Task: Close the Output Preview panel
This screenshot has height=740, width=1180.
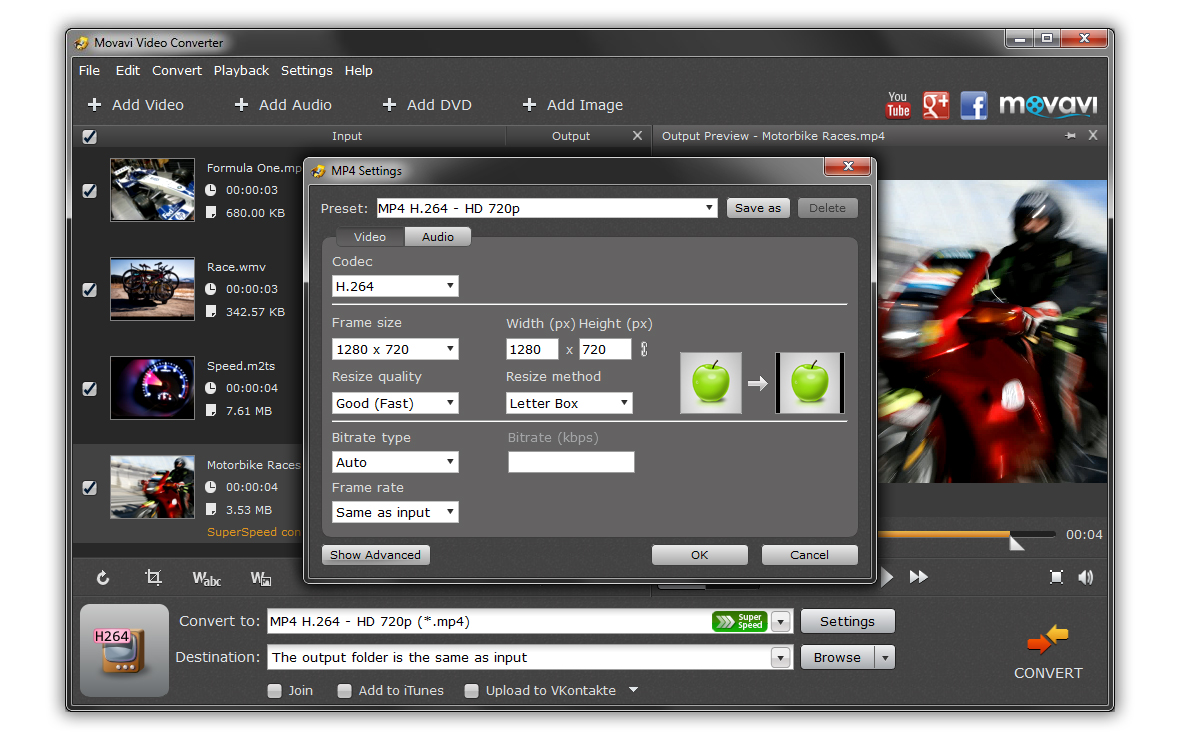Action: click(1093, 135)
